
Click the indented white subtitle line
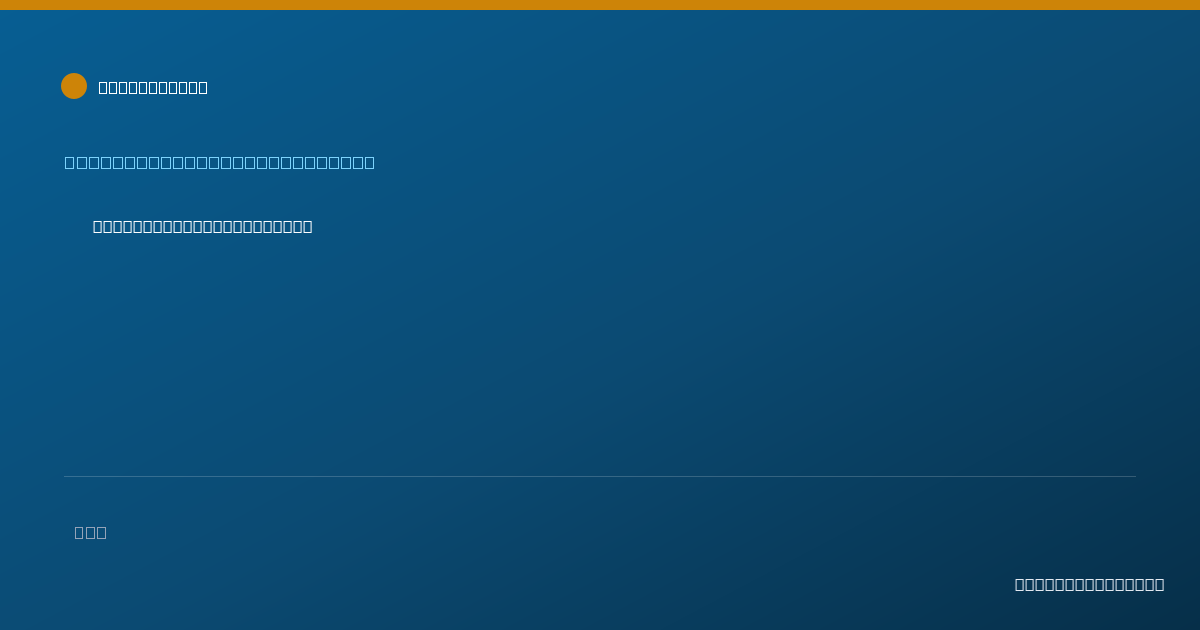coord(203,227)
